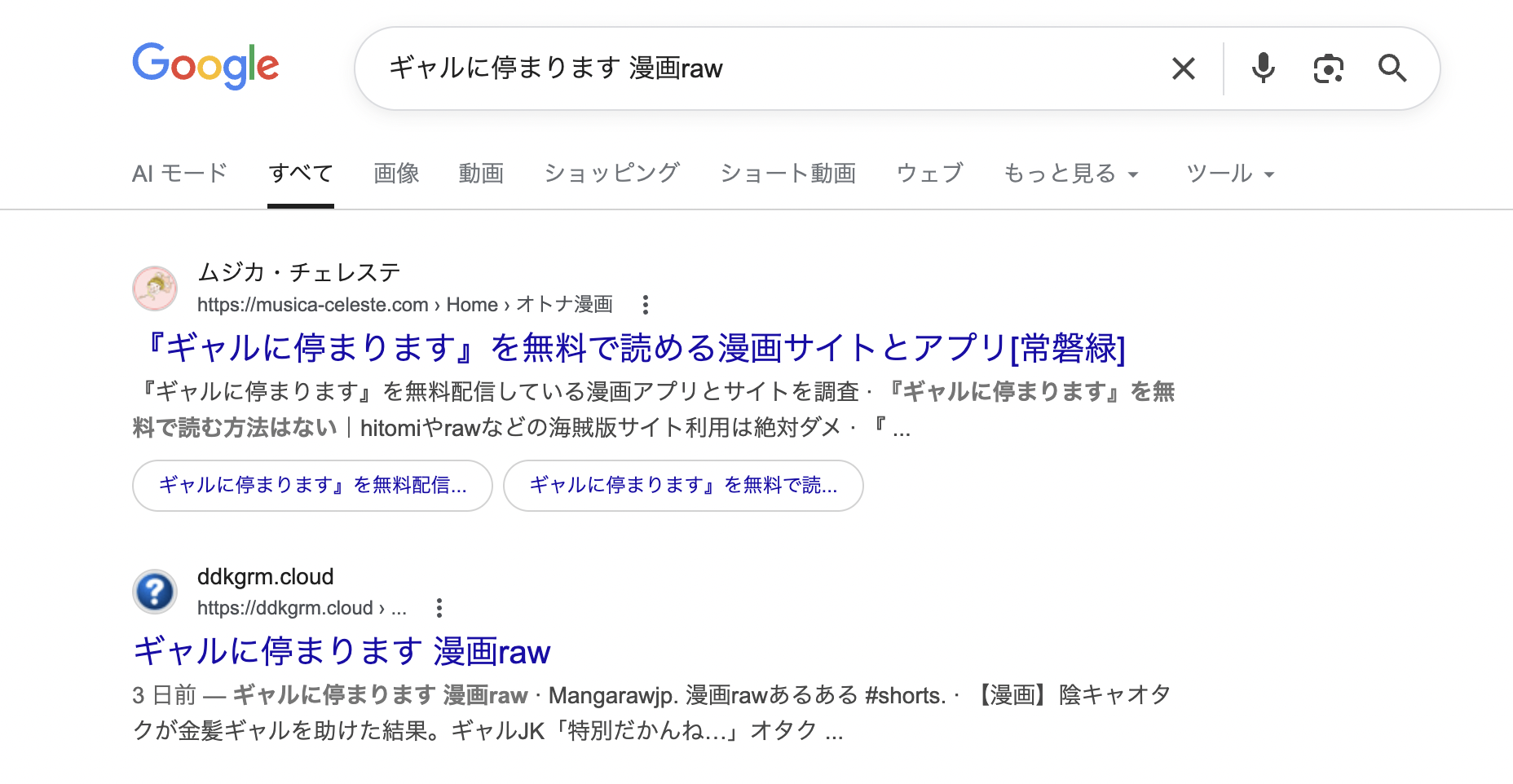Click the magnifying glass search button
Image resolution: width=1513 pixels, height=784 pixels.
1392,68
